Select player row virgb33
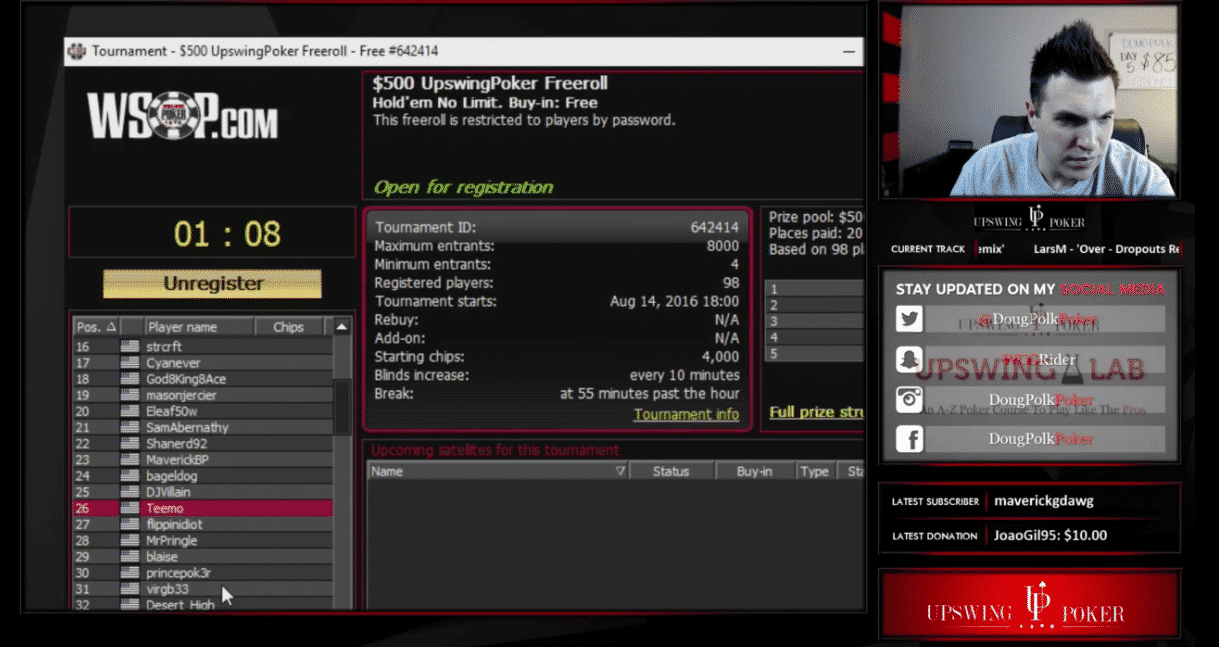The height and width of the screenshot is (647, 1219). (202, 589)
